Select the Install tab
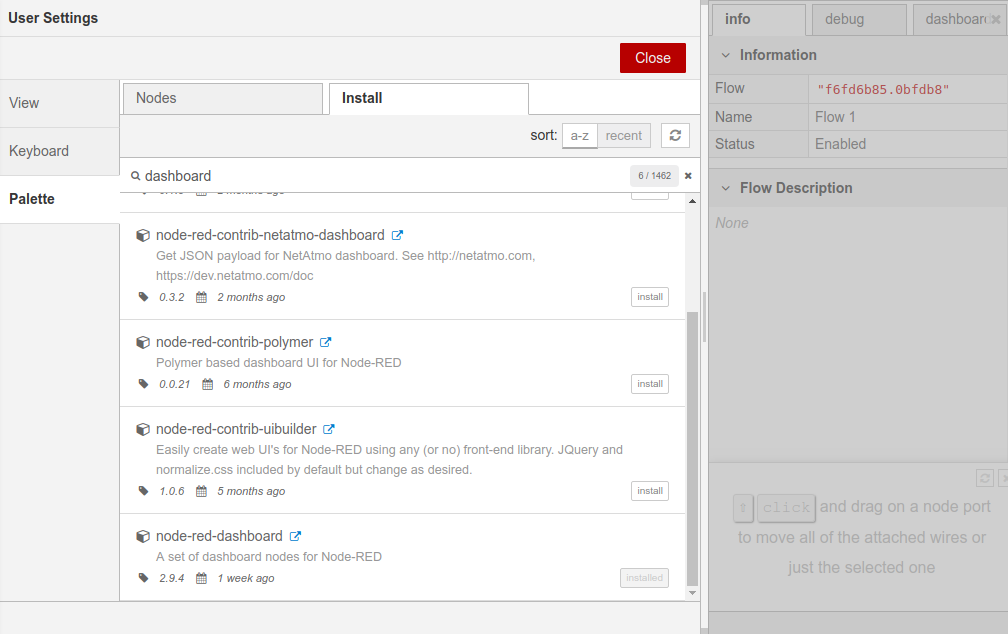The image size is (1008, 634). tap(429, 98)
